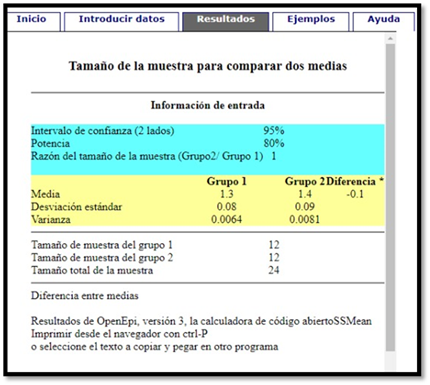
Task: Click 'Imprimir desde el navegador con ctrl-P' text
Action: coord(120,334)
